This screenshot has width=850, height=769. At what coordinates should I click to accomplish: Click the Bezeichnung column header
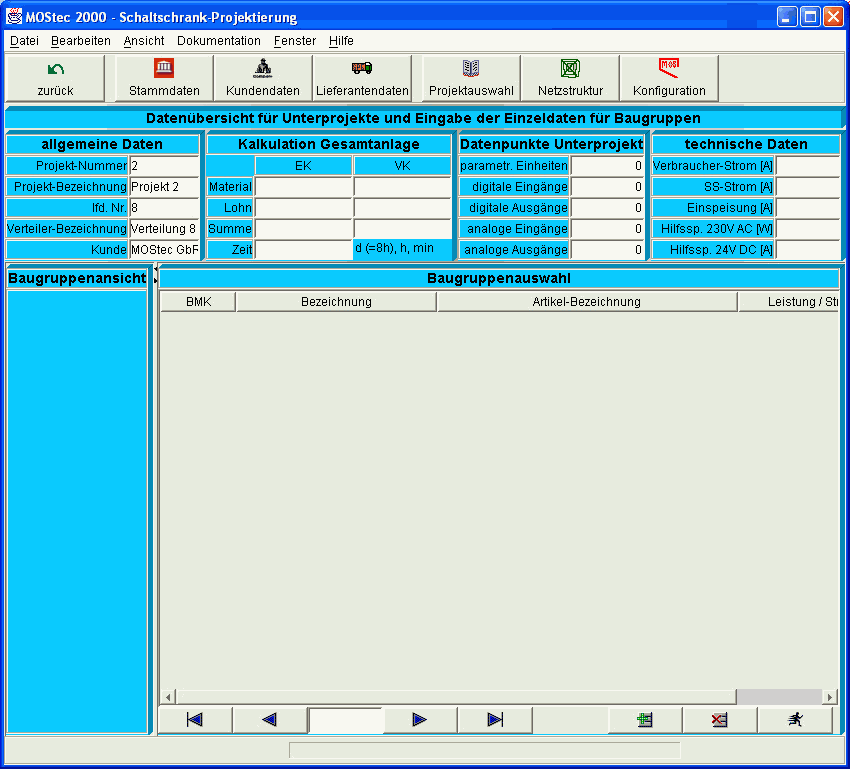[336, 302]
